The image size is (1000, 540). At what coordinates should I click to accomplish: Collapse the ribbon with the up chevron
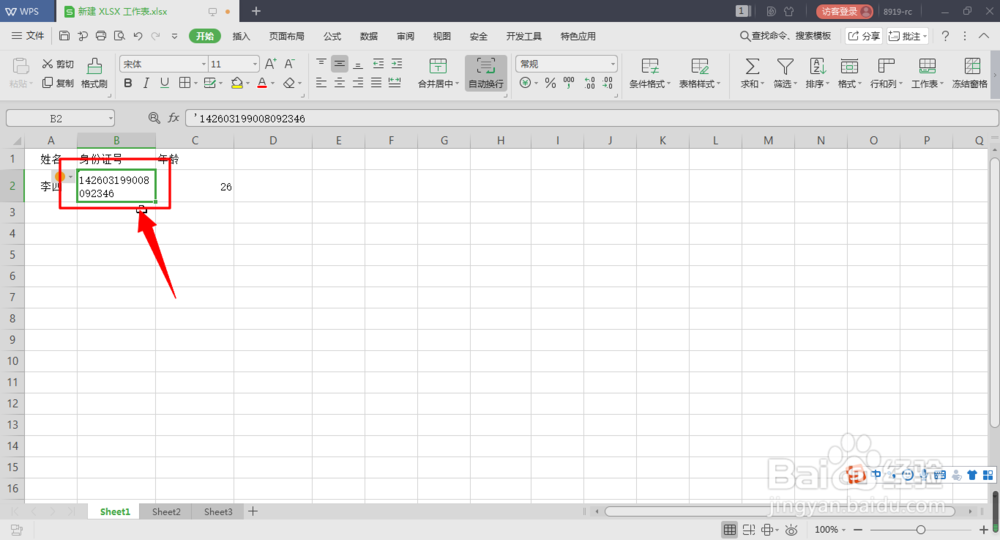(984, 36)
